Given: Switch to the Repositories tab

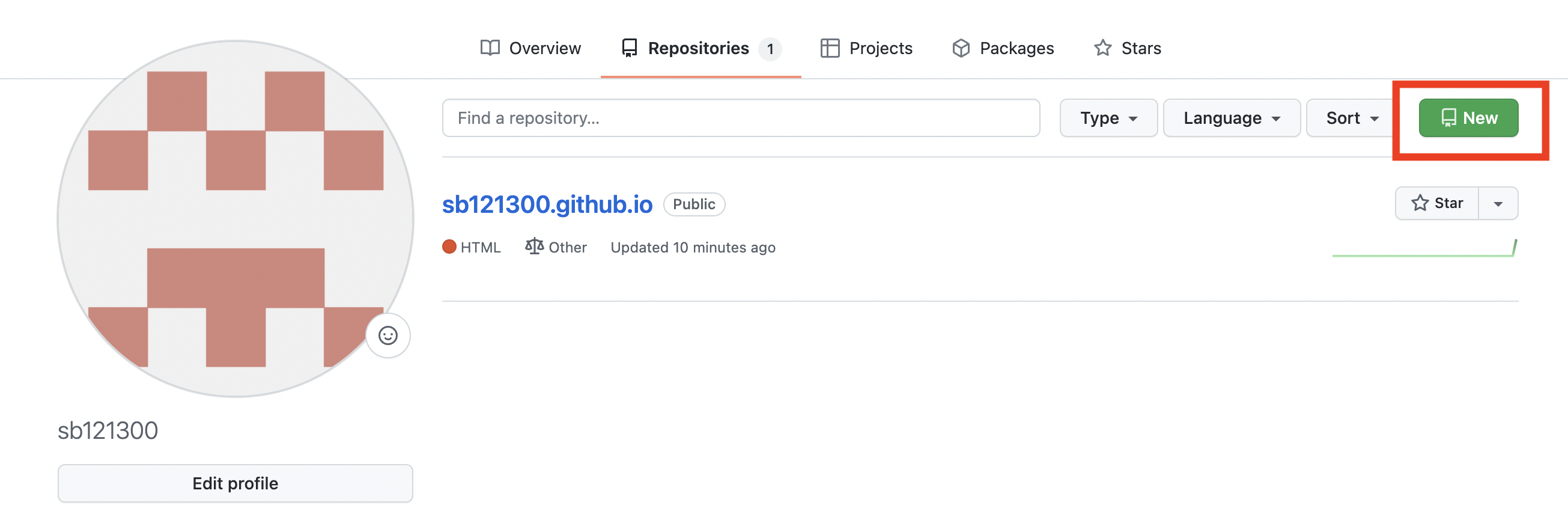Looking at the screenshot, I should click(x=700, y=48).
